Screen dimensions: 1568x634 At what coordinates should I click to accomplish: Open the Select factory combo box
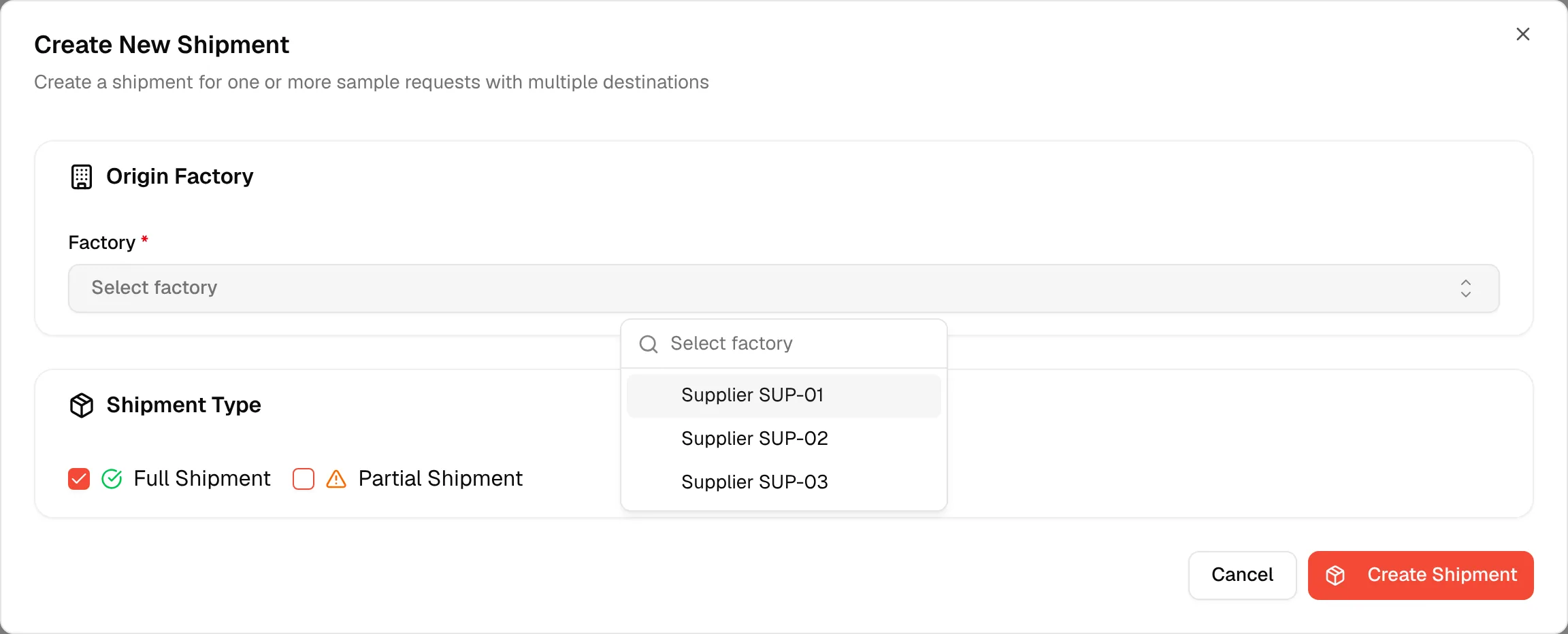tap(784, 288)
